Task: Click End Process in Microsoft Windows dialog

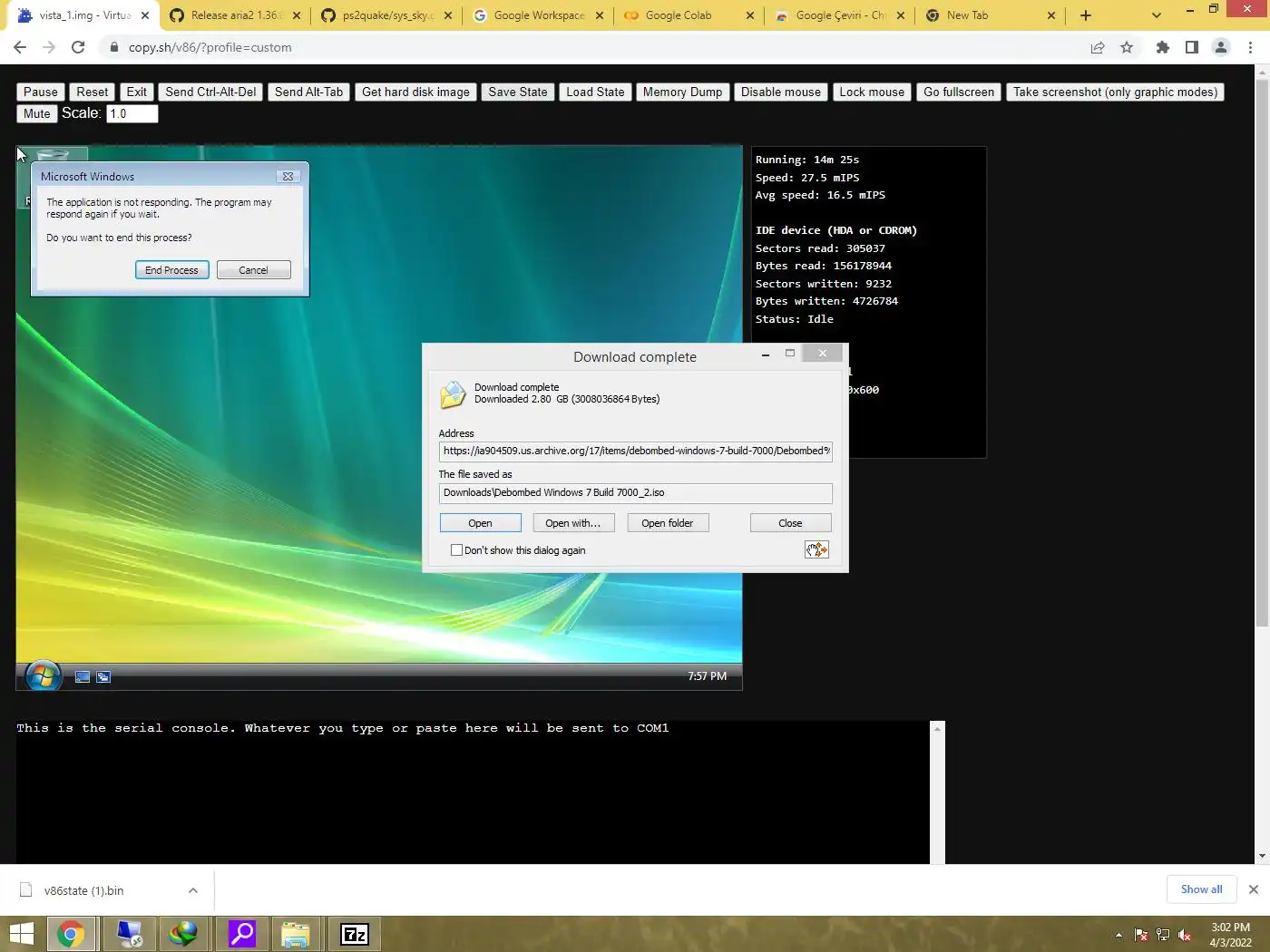Action: [171, 270]
